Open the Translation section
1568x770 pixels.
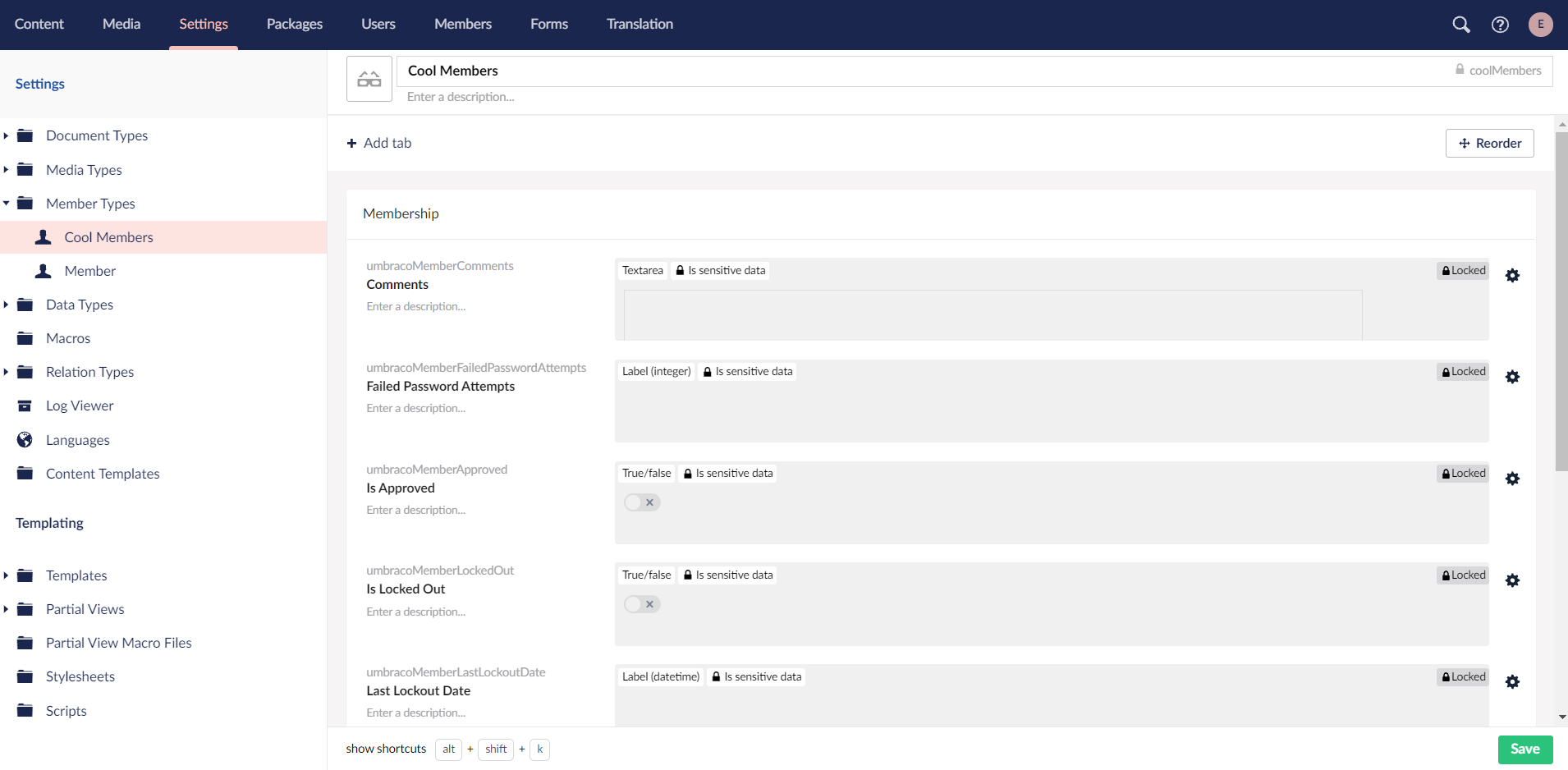coord(640,24)
